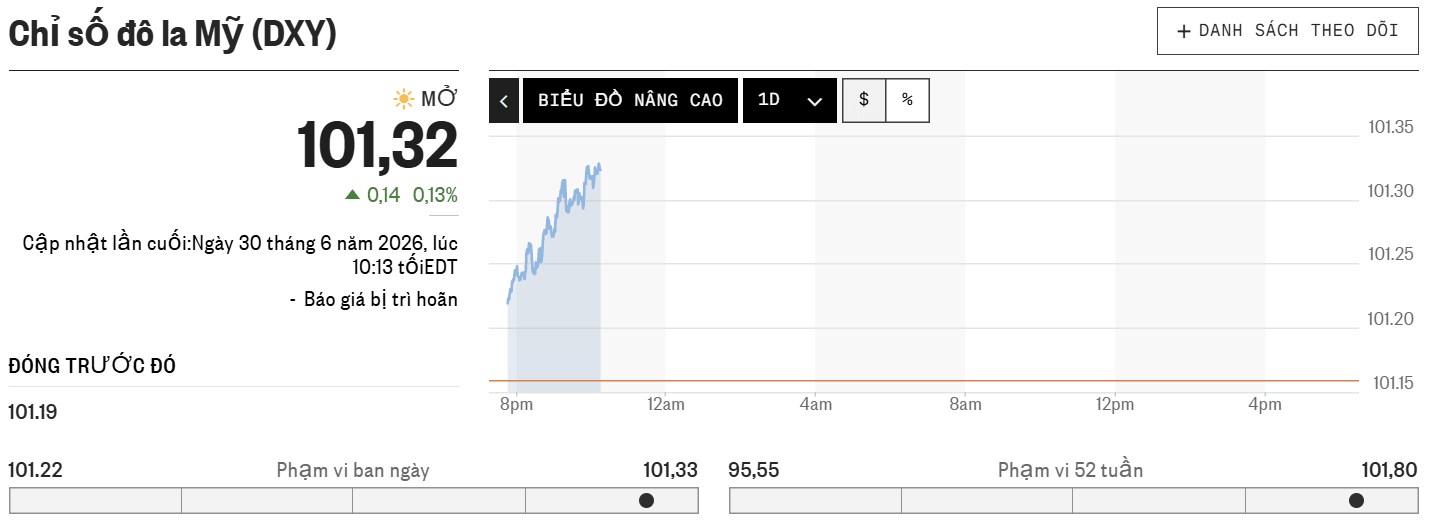This screenshot has height=523, width=1429.
Task: Click the ĐÓNG TRƯỚC ĐÓ label
Action: [92, 366]
